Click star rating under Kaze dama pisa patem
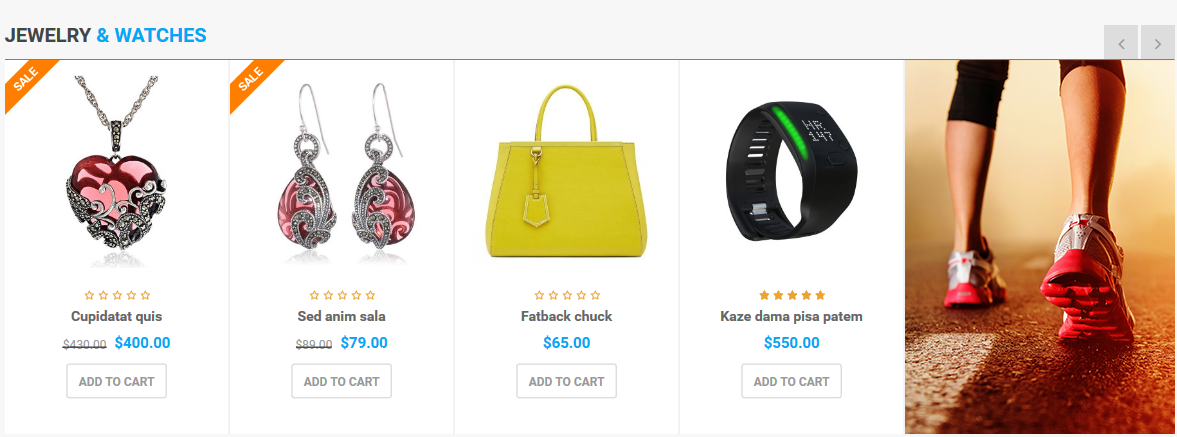The image size is (1177, 437). tap(792, 295)
